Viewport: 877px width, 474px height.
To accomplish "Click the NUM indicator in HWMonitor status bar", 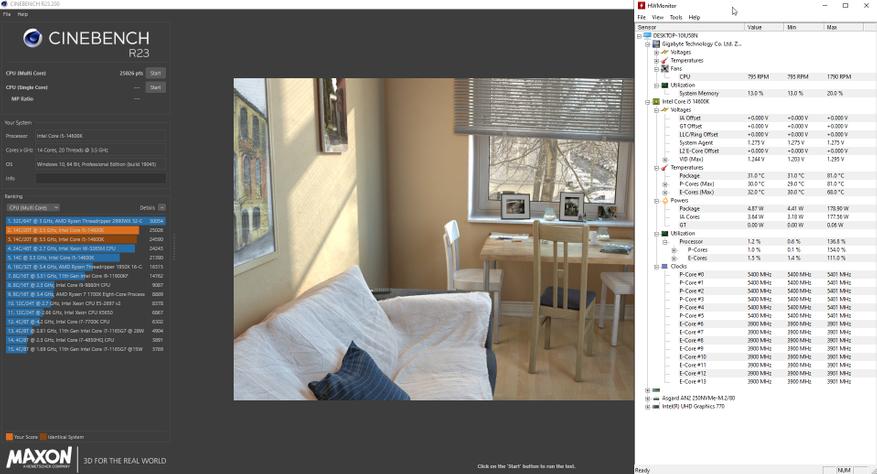I will 844,470.
